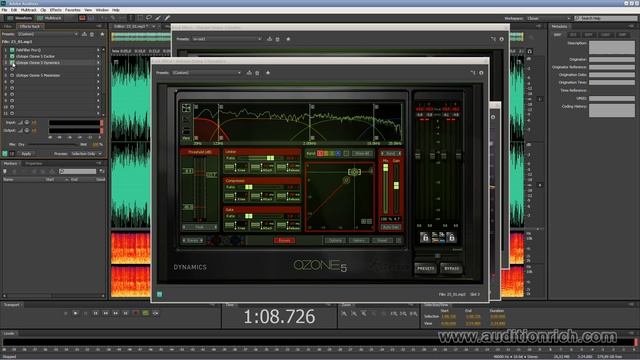The height and width of the screenshot is (360, 640).
Task: Click the Ozone Bypass button
Action: point(451,269)
